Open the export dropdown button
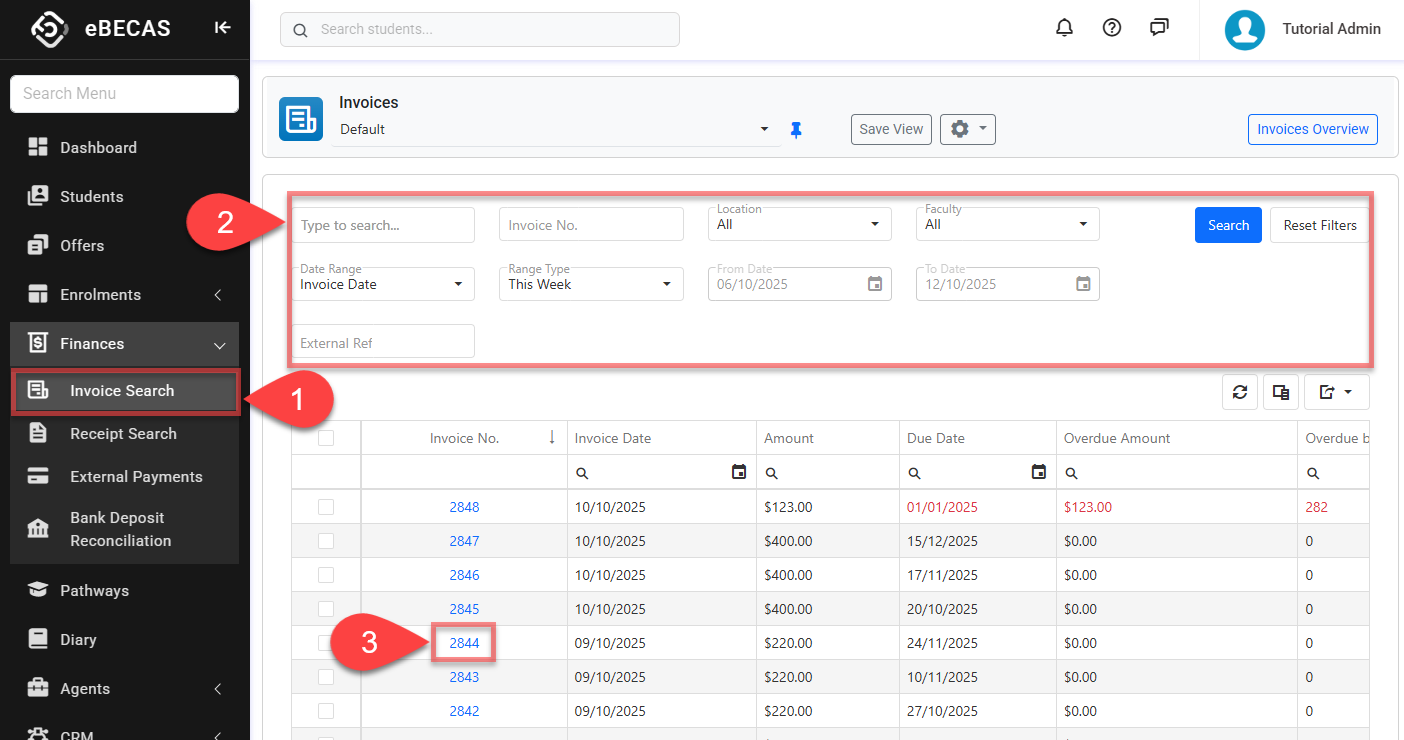1404x740 pixels. pos(1336,393)
